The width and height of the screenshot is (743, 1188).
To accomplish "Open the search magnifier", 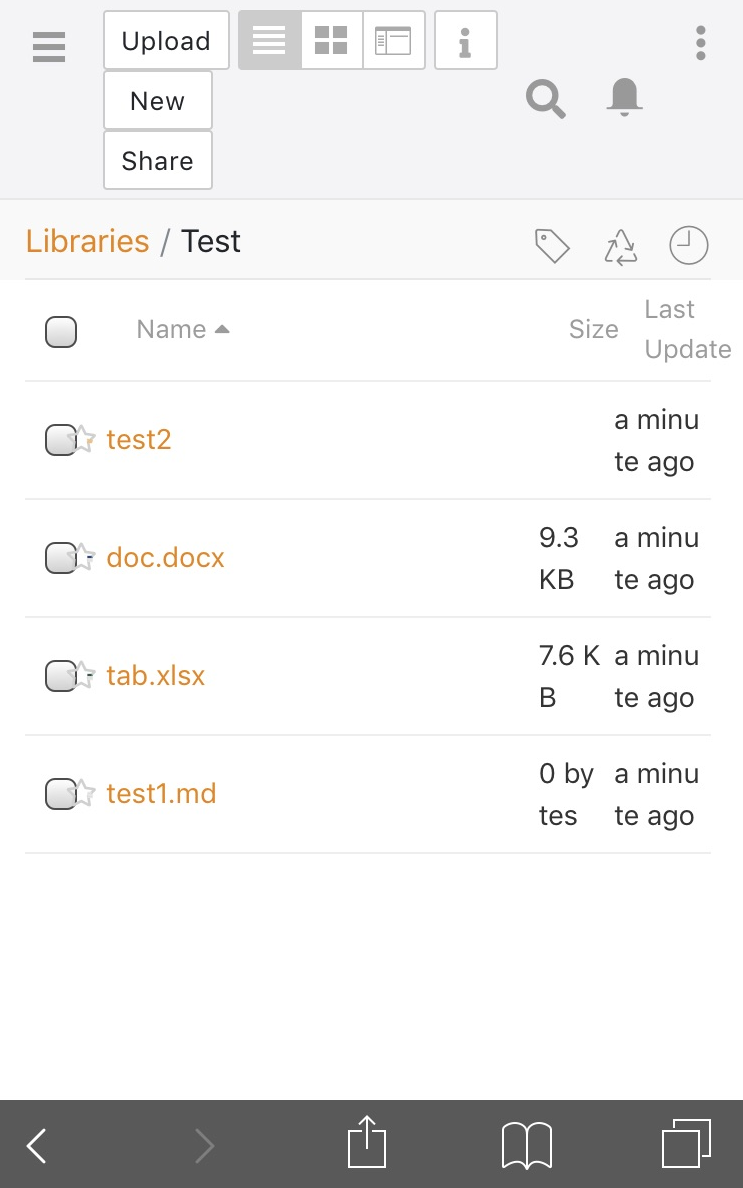I will pyautogui.click(x=546, y=99).
